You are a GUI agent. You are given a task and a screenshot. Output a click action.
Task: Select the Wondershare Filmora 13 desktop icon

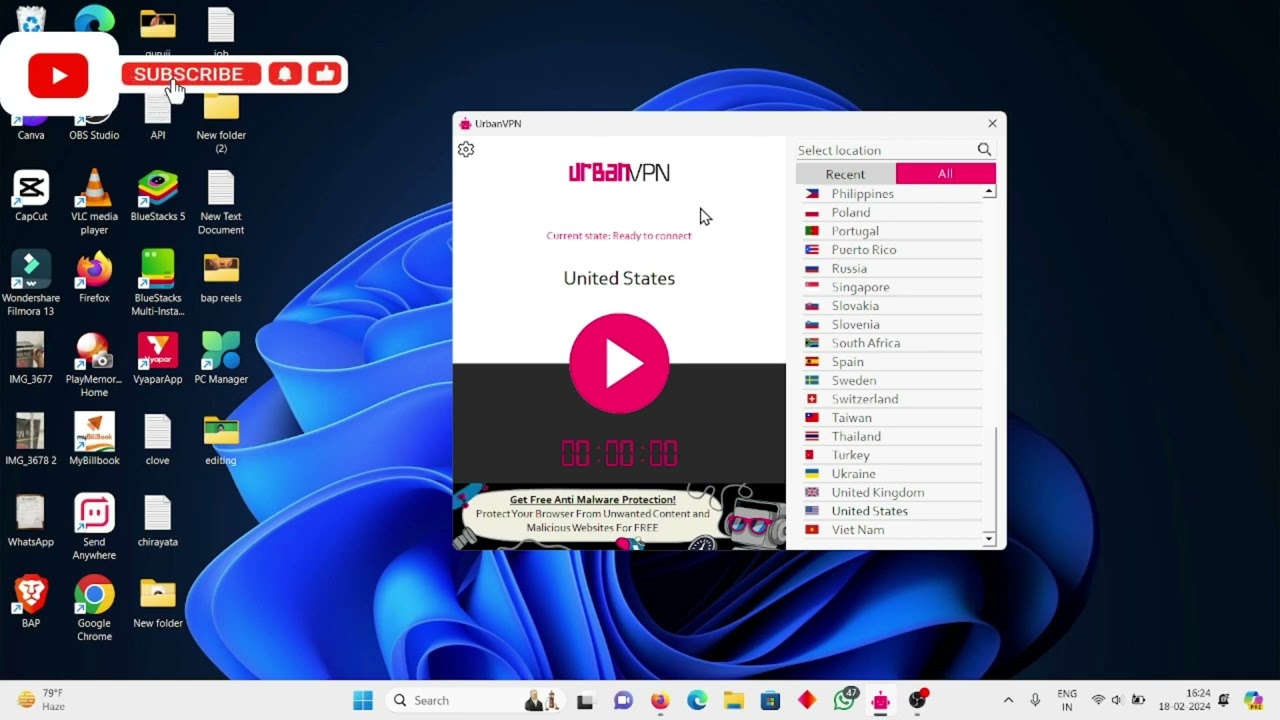[31, 284]
